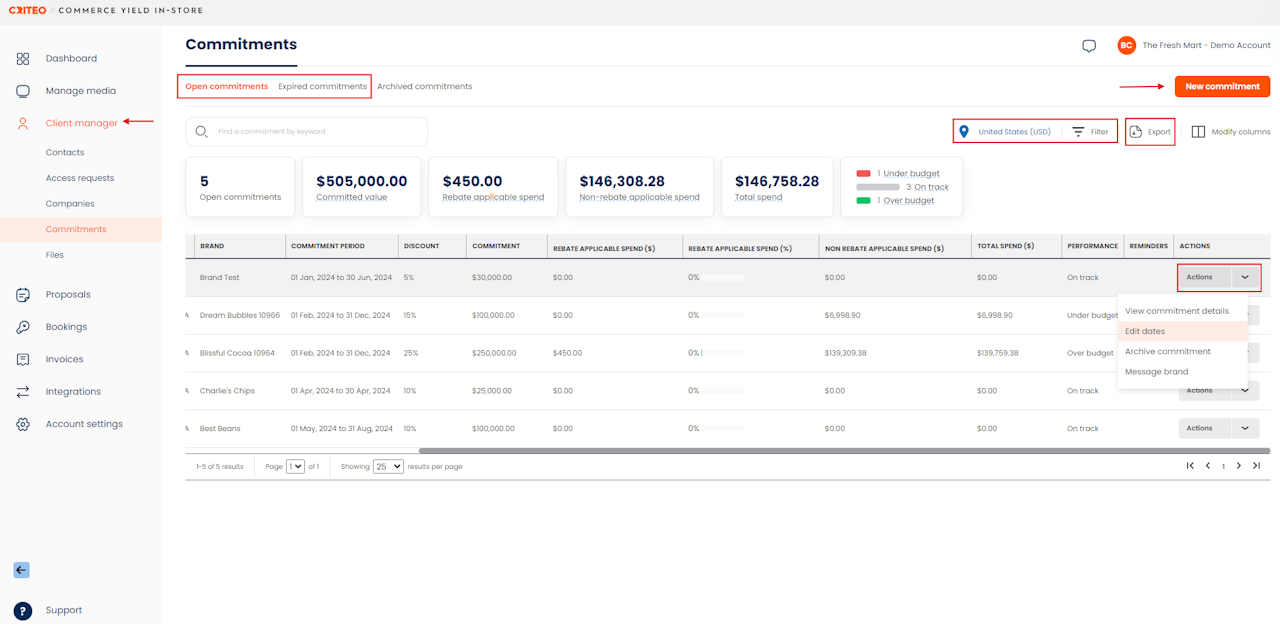
Task: Click the New commitment button
Action: pos(1222,87)
